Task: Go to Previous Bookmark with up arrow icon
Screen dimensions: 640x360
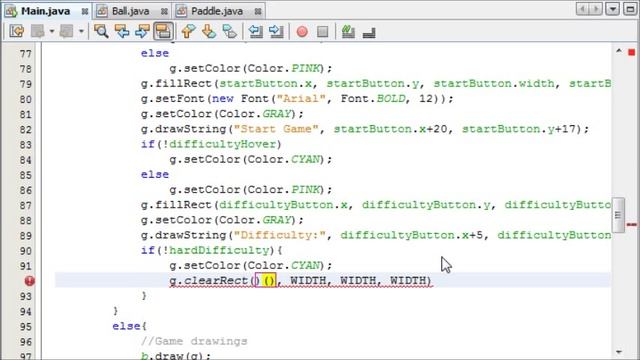Action: [x=188, y=31]
